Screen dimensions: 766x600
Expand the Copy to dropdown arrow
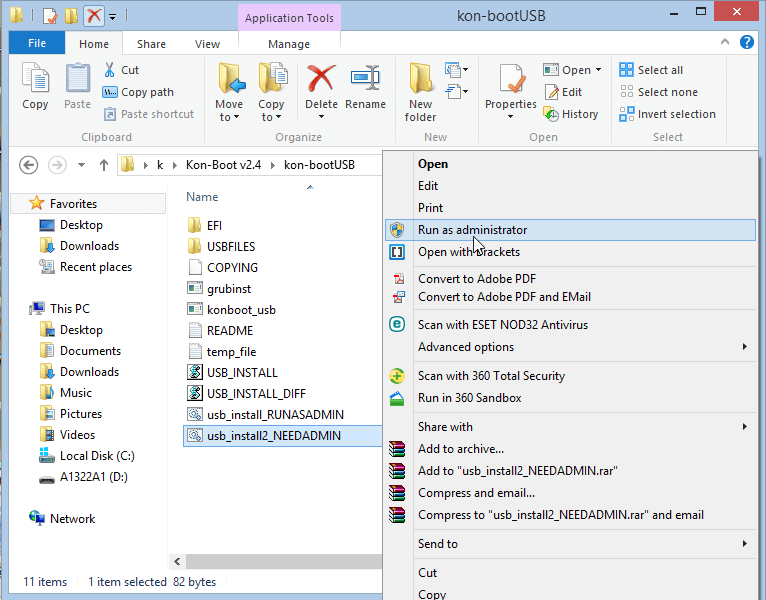pos(278,117)
